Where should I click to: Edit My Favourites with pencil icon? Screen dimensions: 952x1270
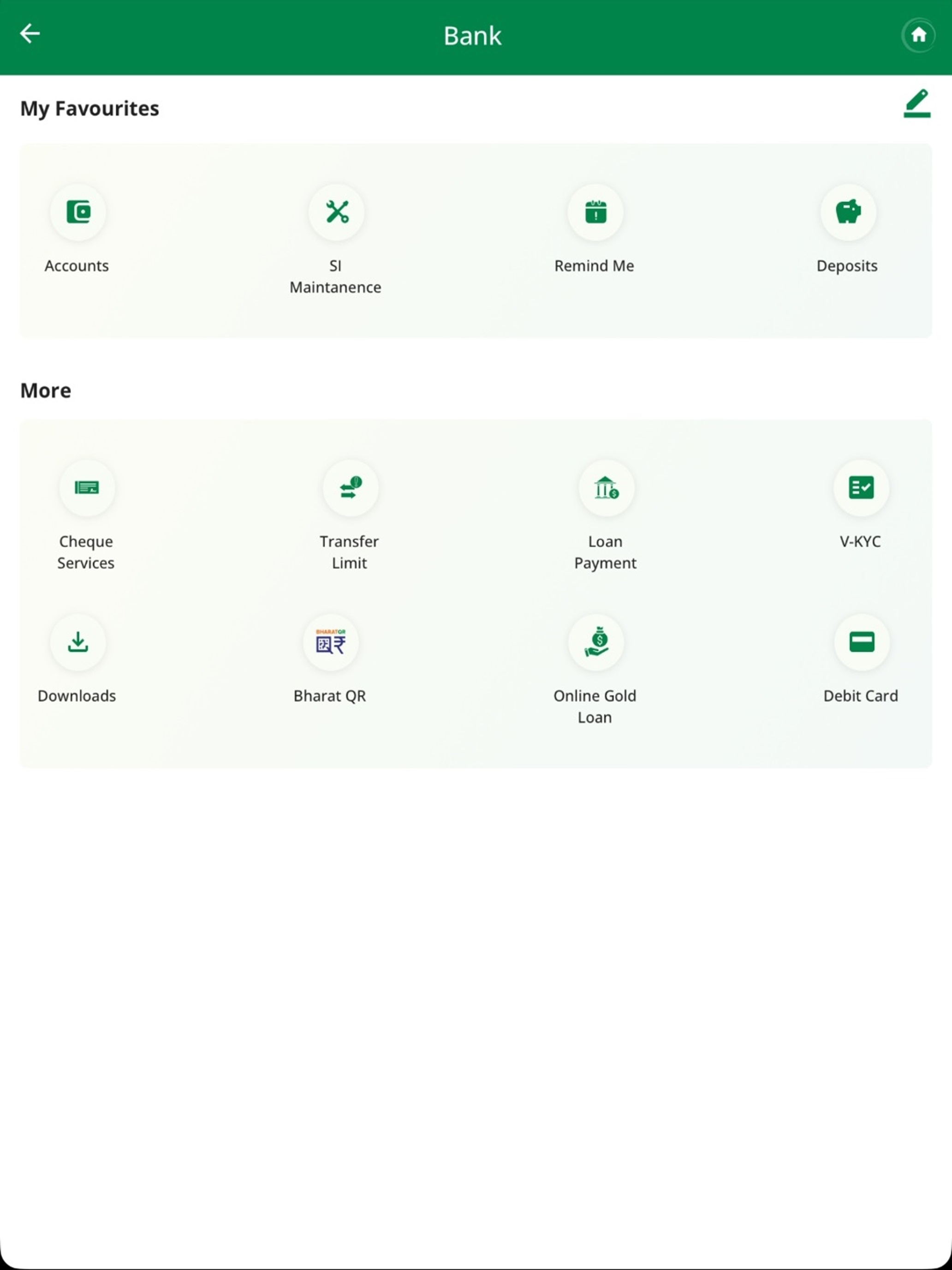[x=916, y=103]
